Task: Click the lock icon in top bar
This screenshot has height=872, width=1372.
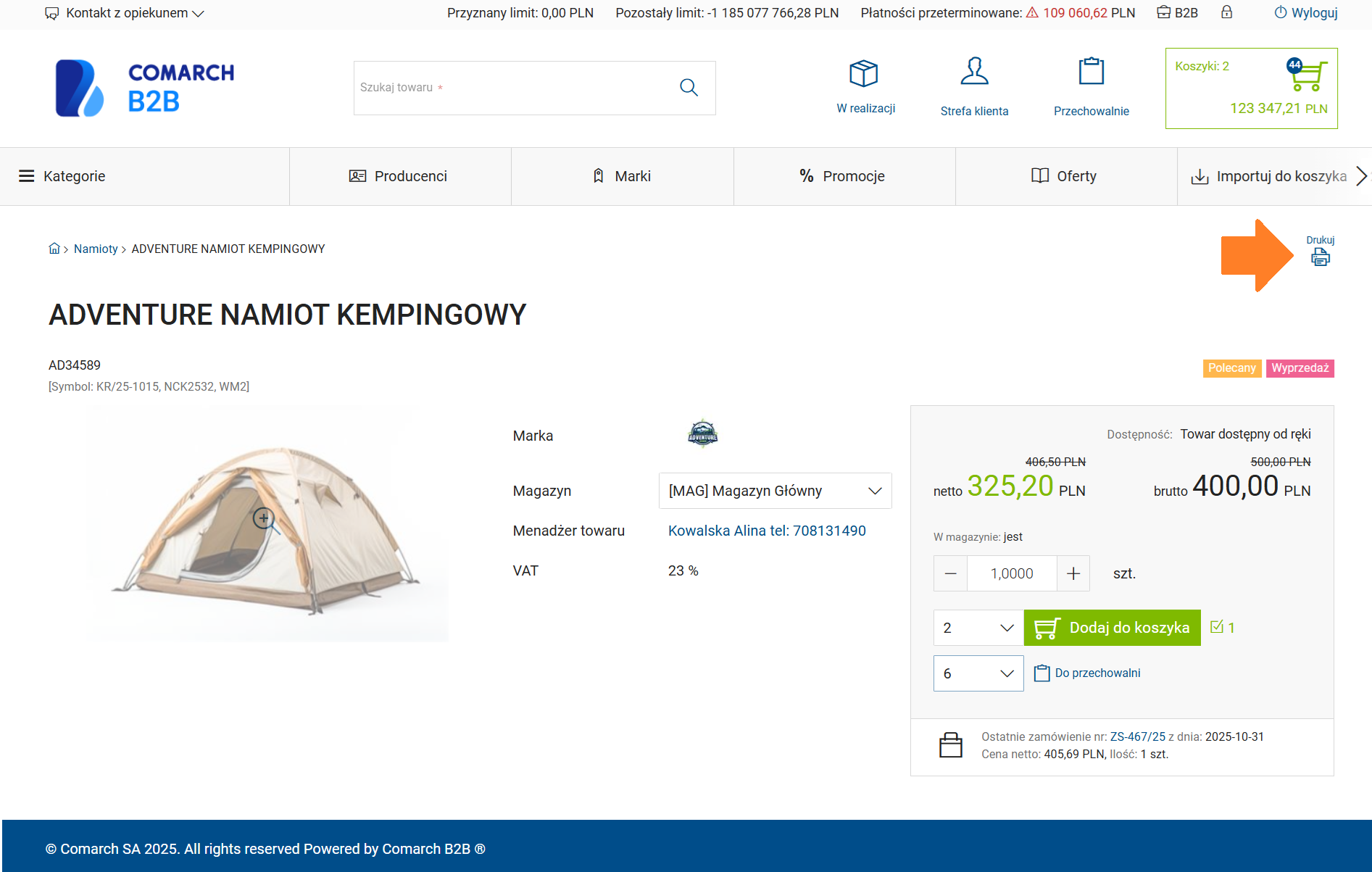Action: tap(1226, 12)
